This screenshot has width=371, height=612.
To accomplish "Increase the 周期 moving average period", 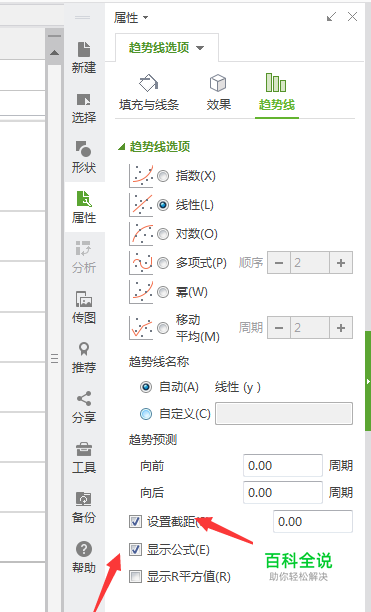I will 341,328.
